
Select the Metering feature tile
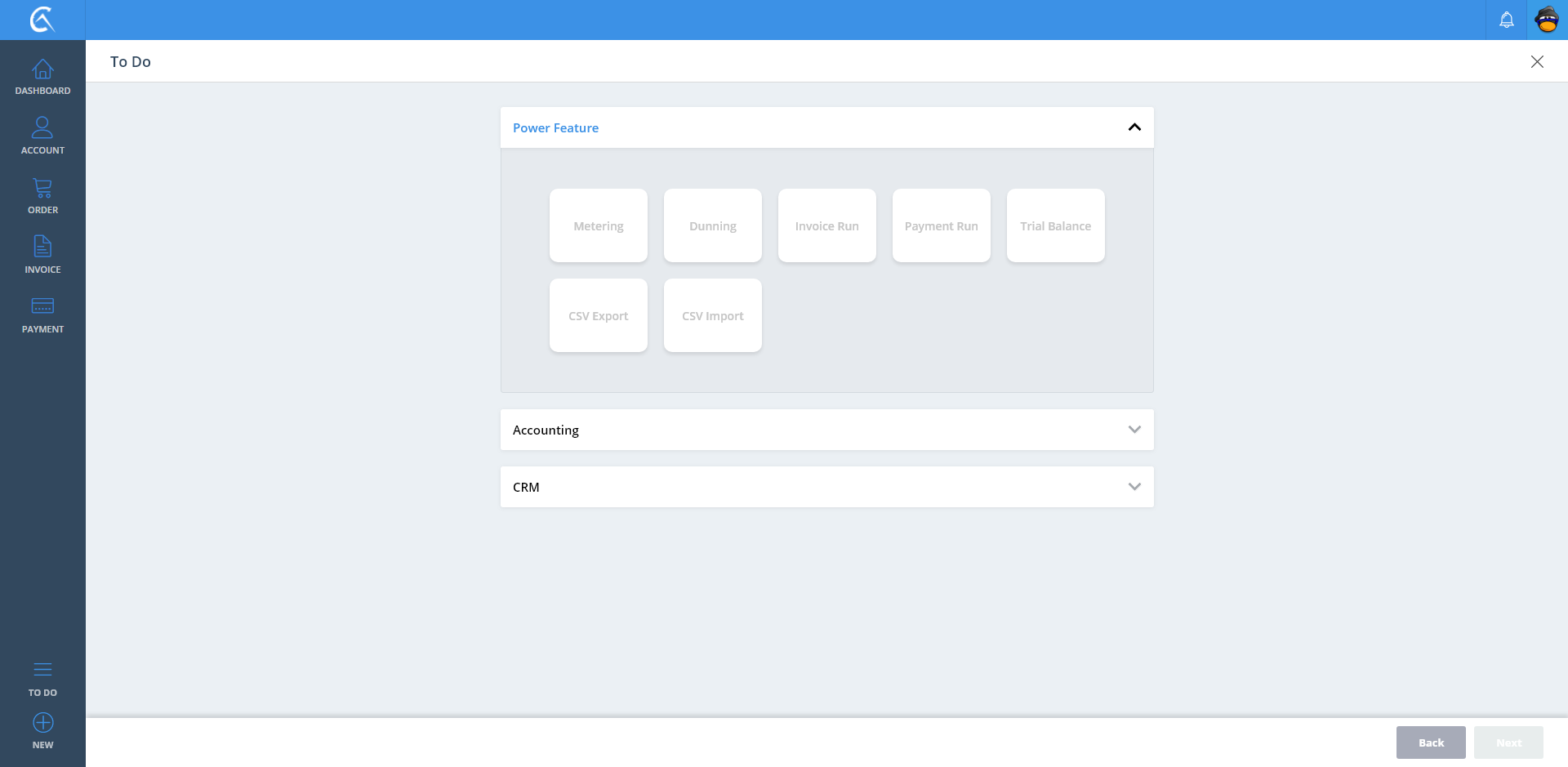(x=598, y=225)
